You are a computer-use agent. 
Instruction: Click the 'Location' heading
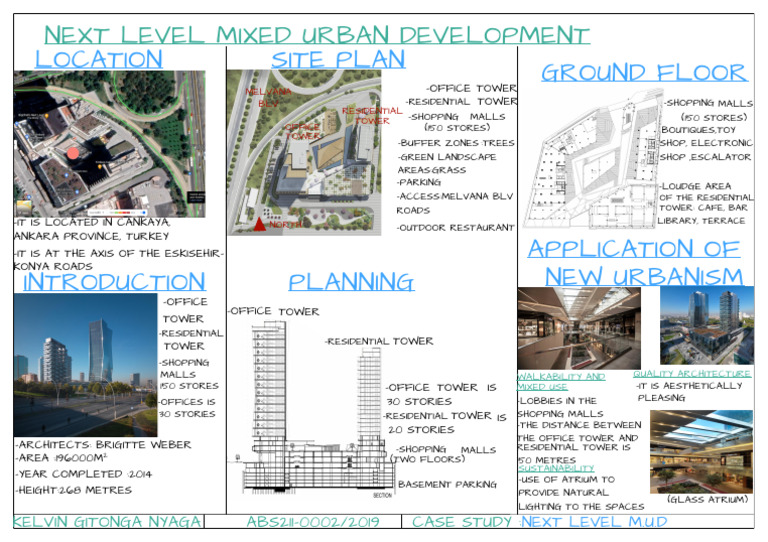click(99, 59)
